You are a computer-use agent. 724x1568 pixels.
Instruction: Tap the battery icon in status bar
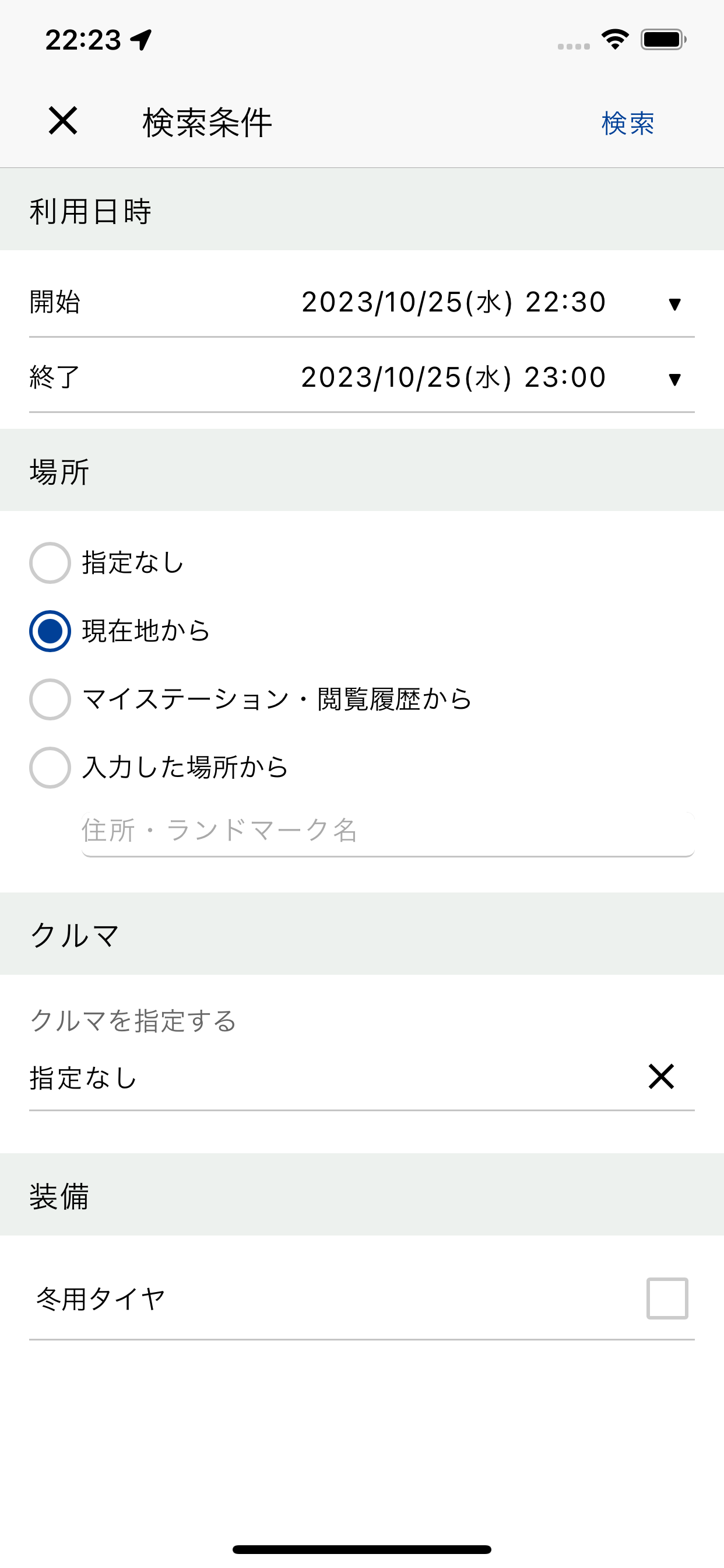tap(663, 40)
